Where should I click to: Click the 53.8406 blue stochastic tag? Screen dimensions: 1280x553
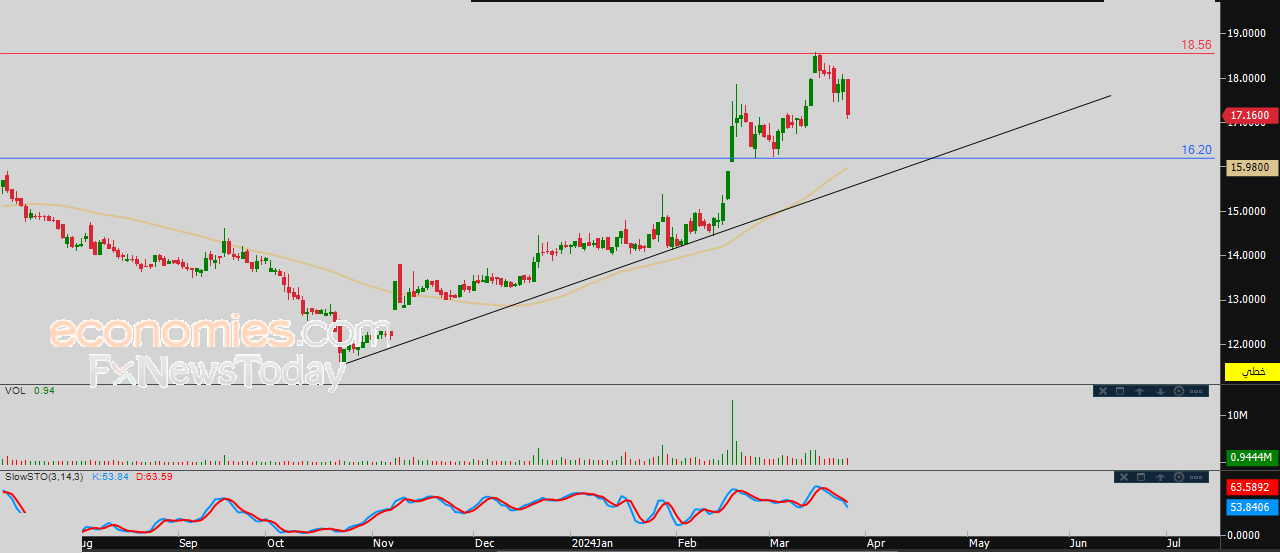[x=1250, y=507]
